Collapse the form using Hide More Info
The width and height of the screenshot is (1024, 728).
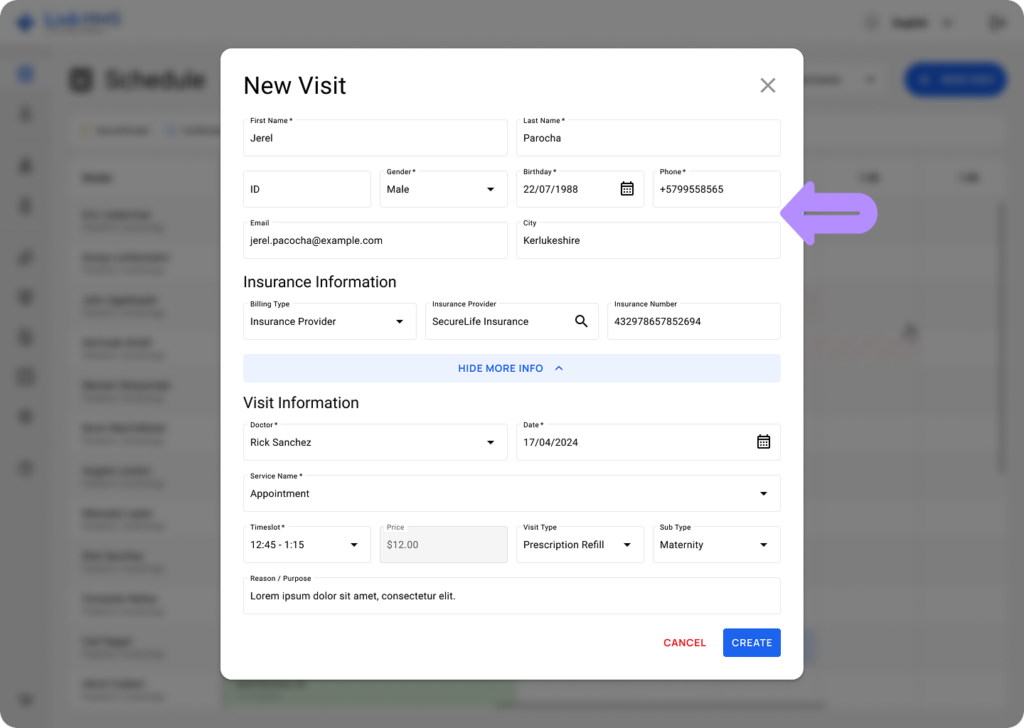pyautogui.click(x=511, y=368)
